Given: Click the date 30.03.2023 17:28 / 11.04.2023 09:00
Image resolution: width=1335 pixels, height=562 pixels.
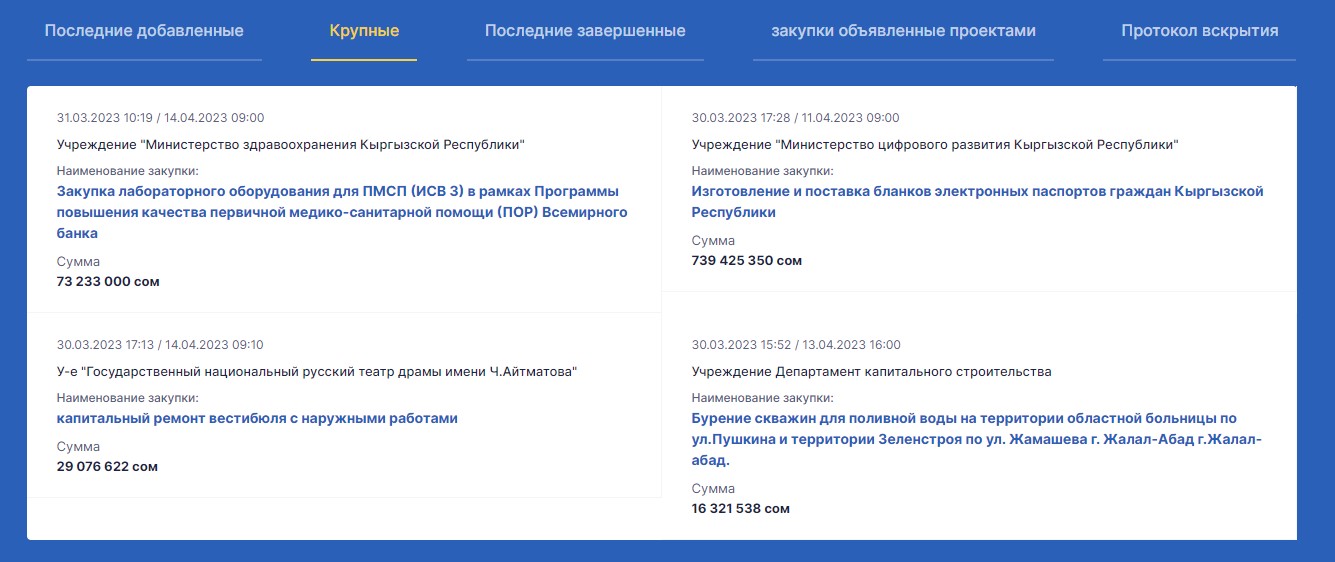Looking at the screenshot, I should coord(796,118).
